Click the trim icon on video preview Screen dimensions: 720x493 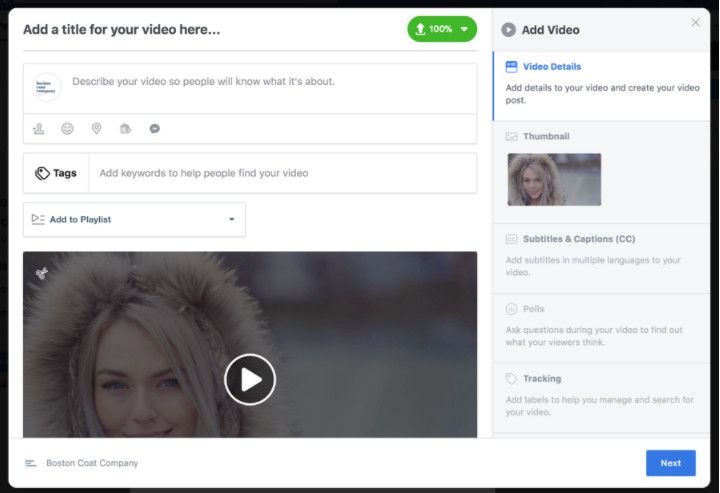[42, 272]
